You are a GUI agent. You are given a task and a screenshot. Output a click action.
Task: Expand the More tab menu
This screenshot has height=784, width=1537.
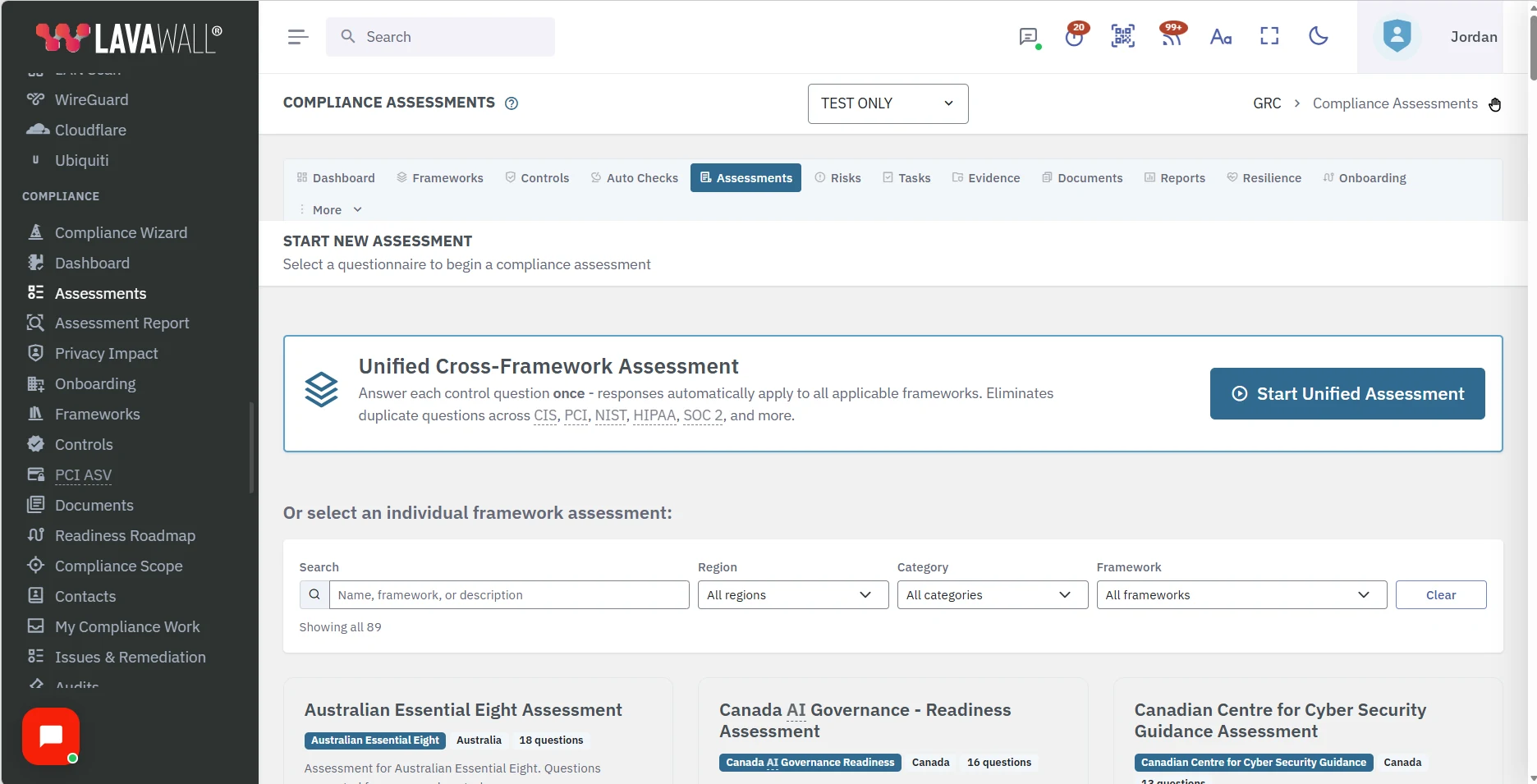pyautogui.click(x=330, y=209)
